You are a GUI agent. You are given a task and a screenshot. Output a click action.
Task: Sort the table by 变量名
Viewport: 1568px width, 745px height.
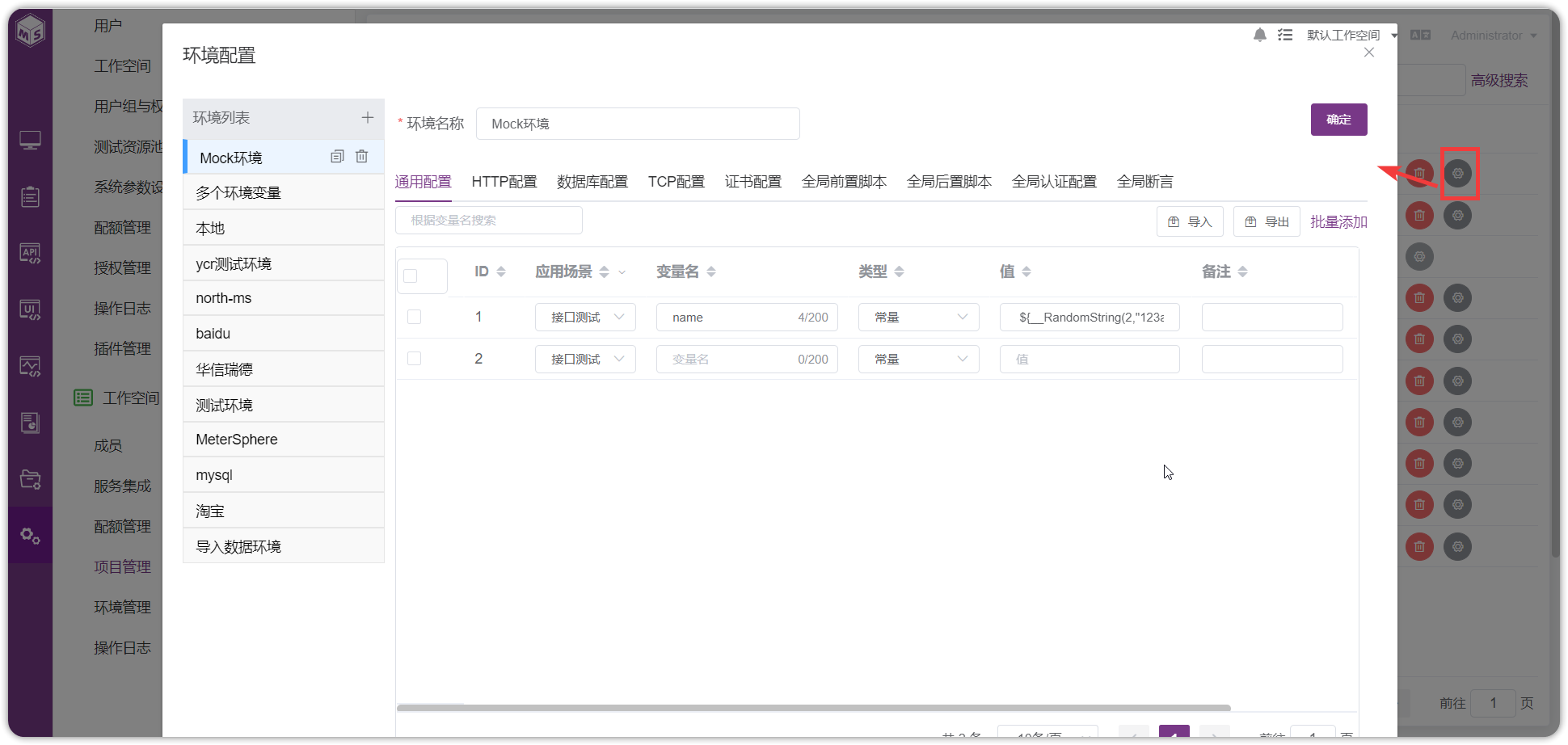(711, 271)
